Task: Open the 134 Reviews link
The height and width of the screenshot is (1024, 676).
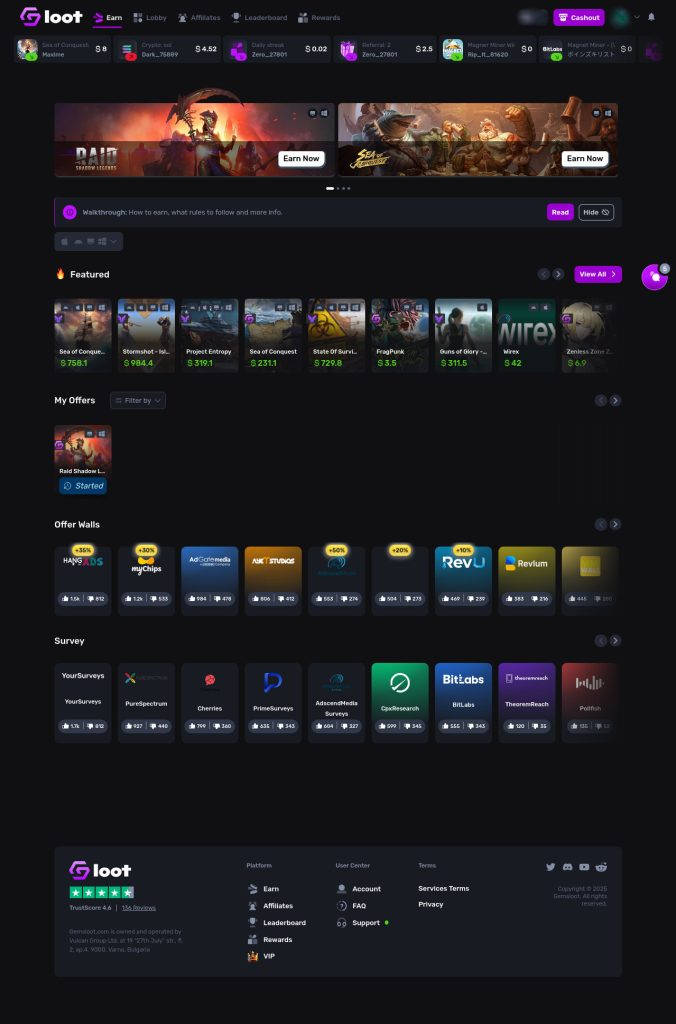Action: [138, 908]
